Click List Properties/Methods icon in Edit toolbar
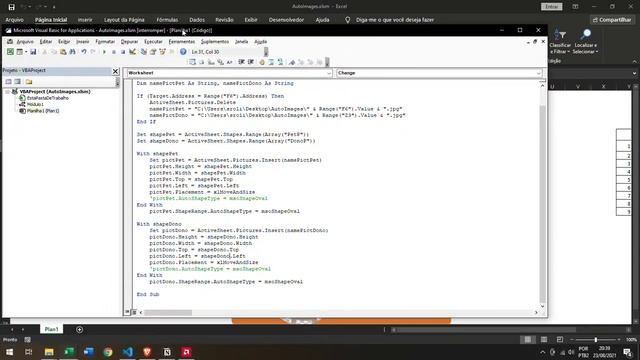The height and width of the screenshot is (360, 640). (x=192, y=62)
